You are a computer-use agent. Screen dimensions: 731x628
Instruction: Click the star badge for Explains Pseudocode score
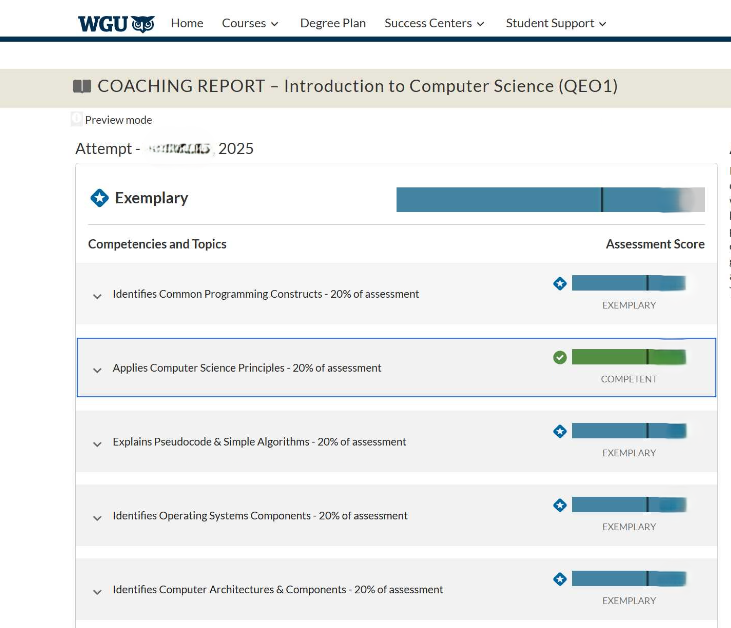pyautogui.click(x=560, y=431)
